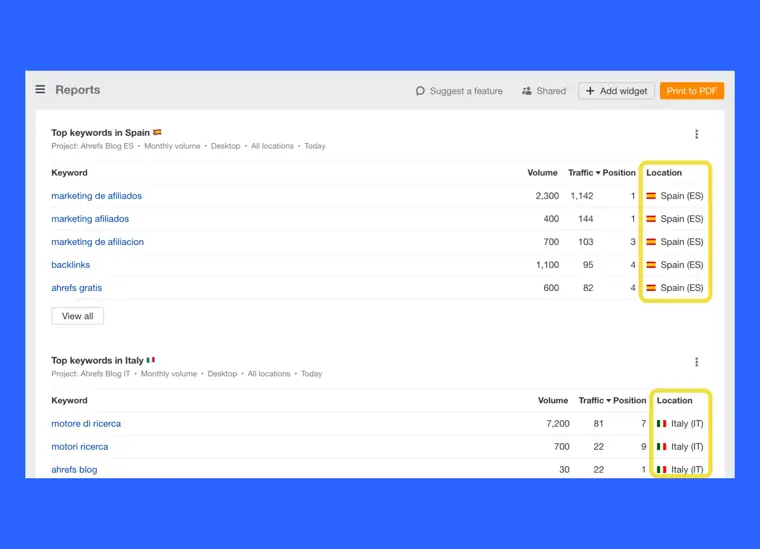Click Project: Ahrefs Blog IT subtitle text
This screenshot has width=760, height=549.
91,374
